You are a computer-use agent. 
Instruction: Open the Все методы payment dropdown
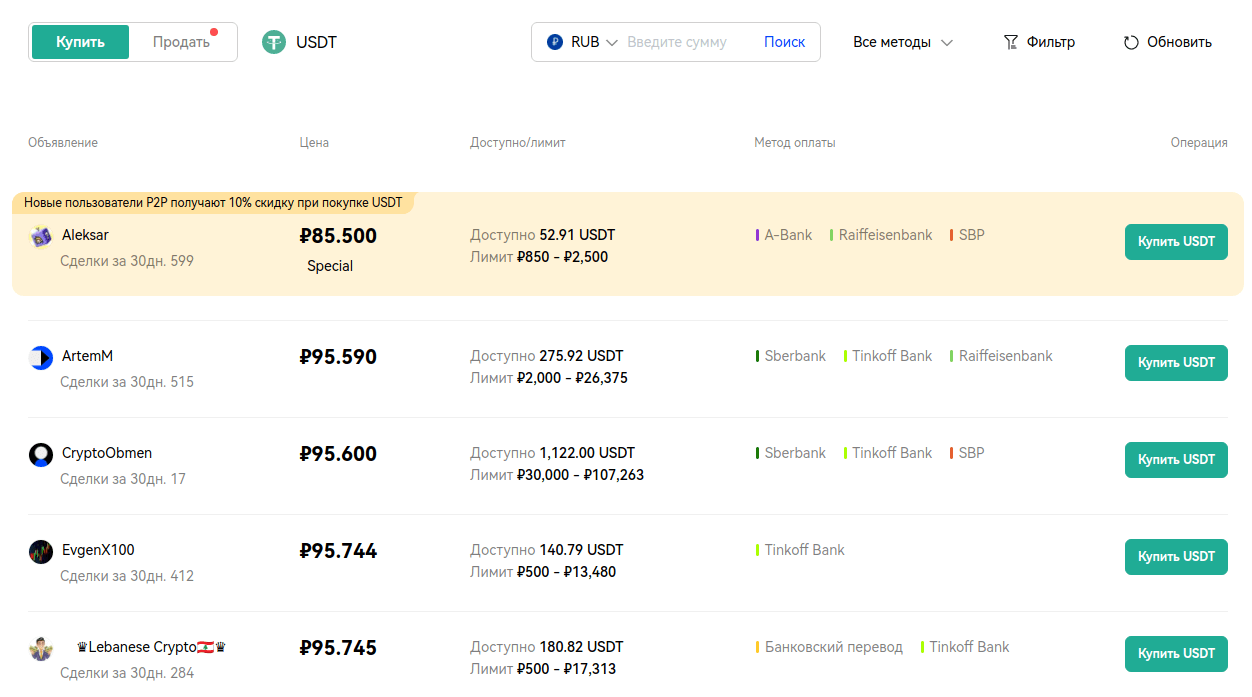[x=902, y=42]
